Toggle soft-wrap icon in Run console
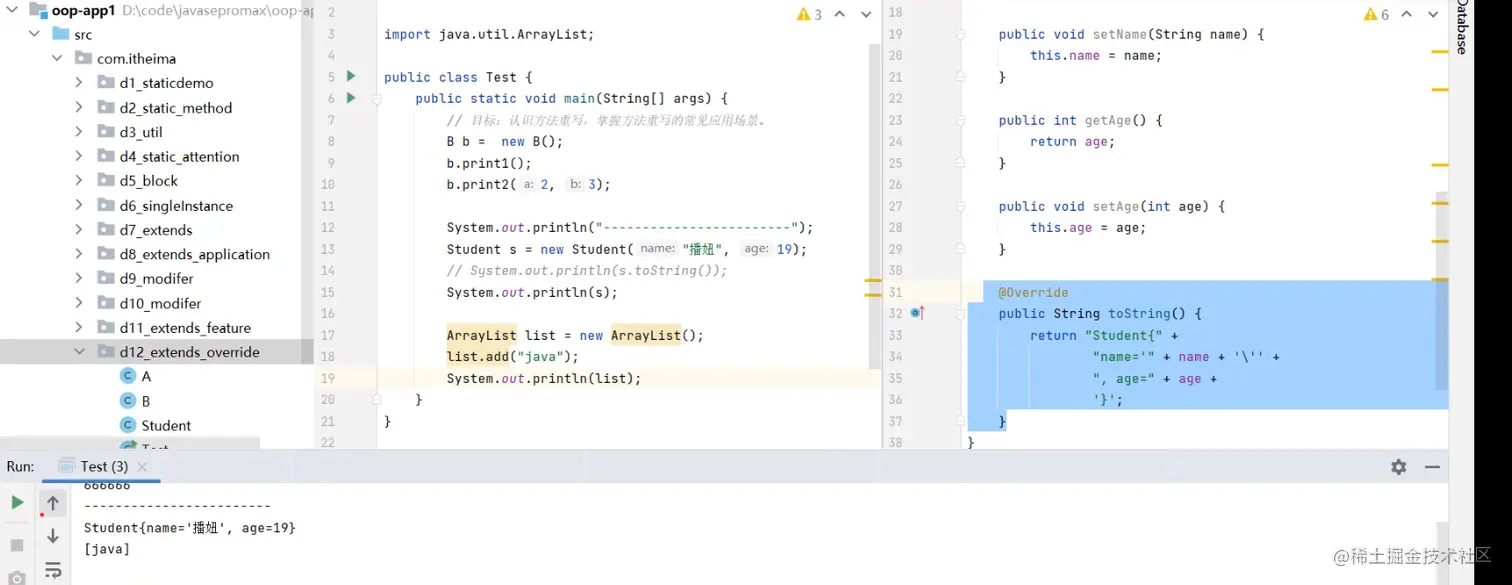Viewport: 1512px width, 585px height. 53,570
